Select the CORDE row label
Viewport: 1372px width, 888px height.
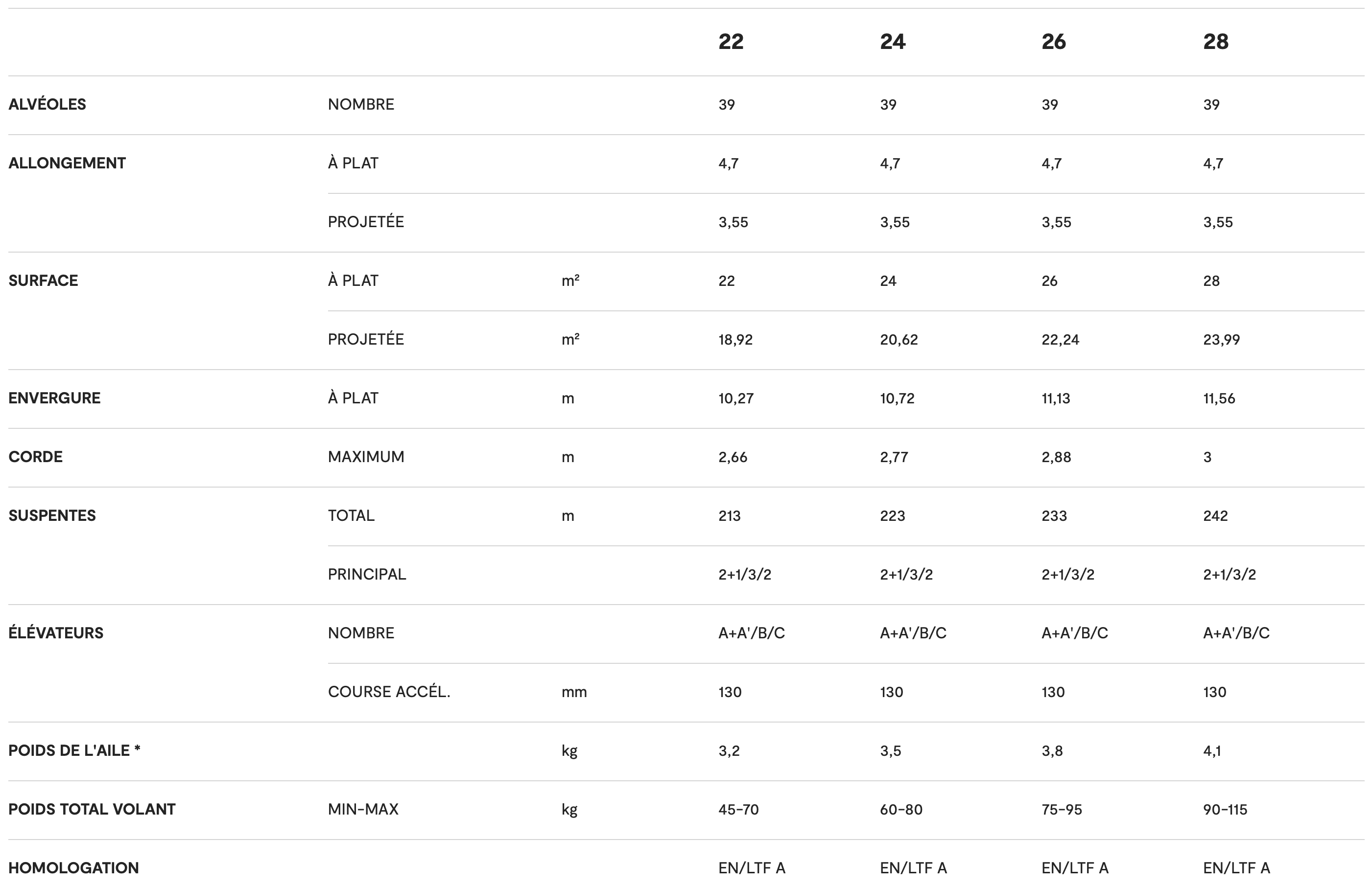35,457
